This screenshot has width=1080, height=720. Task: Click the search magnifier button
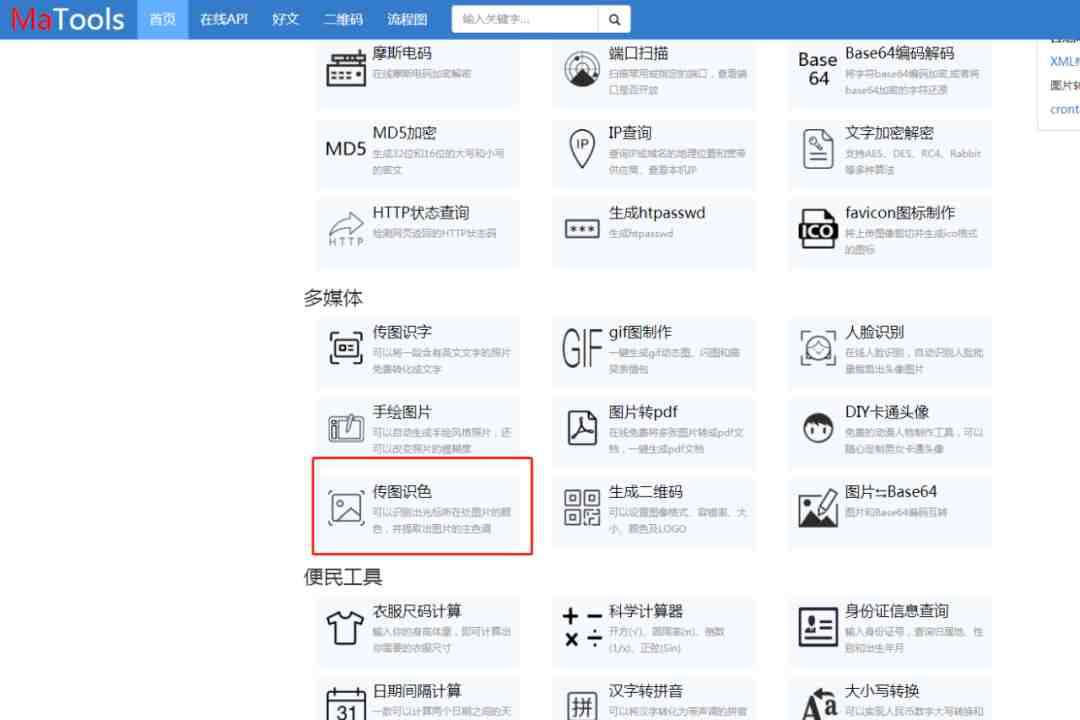[614, 19]
